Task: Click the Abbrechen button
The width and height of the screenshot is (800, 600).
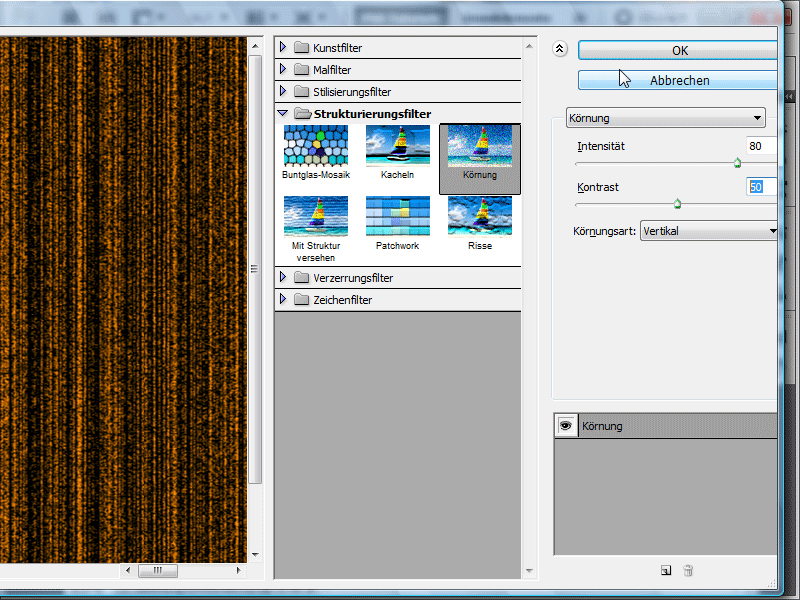Action: (678, 81)
